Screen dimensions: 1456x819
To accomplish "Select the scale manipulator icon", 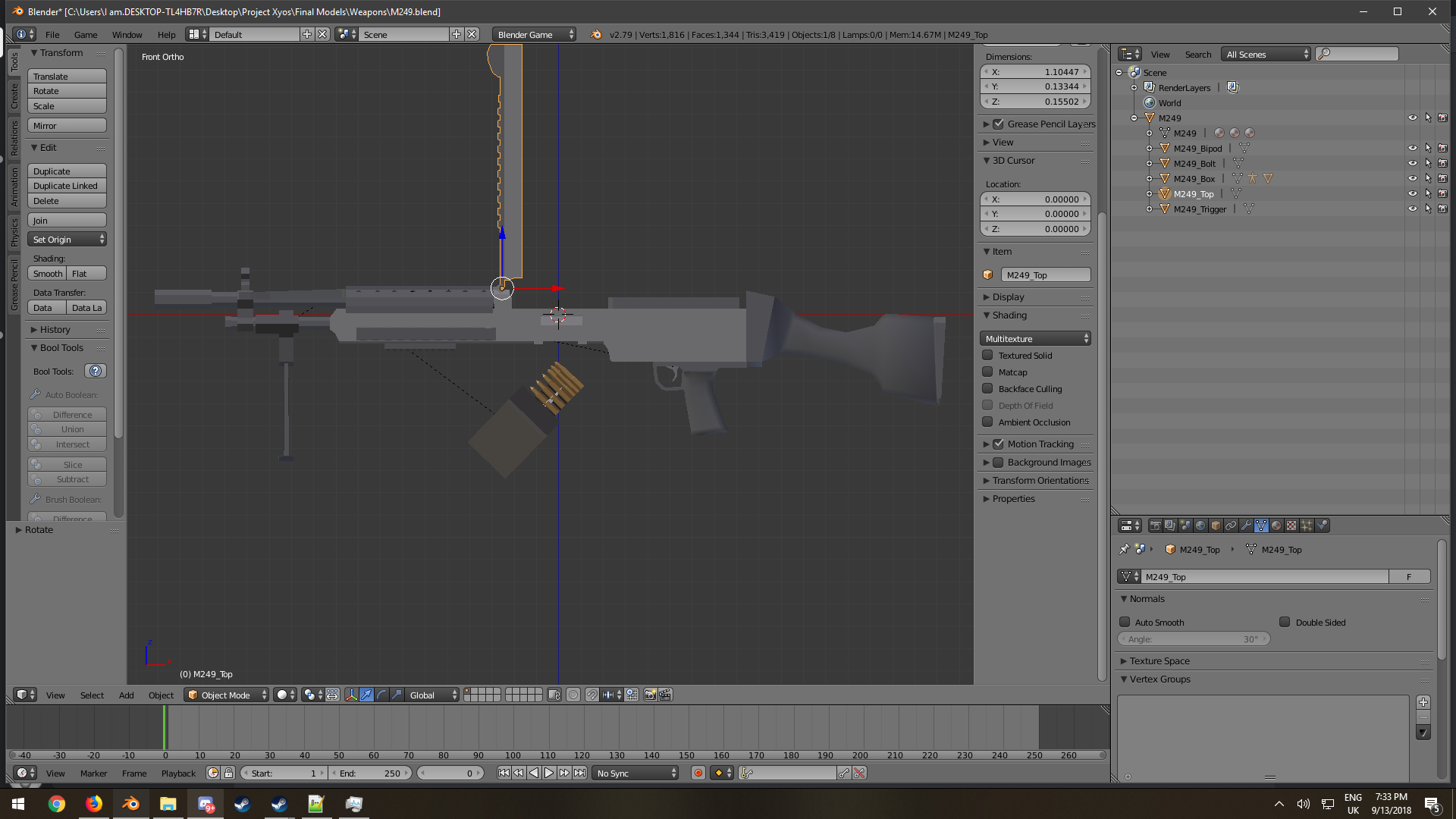I will [x=397, y=695].
